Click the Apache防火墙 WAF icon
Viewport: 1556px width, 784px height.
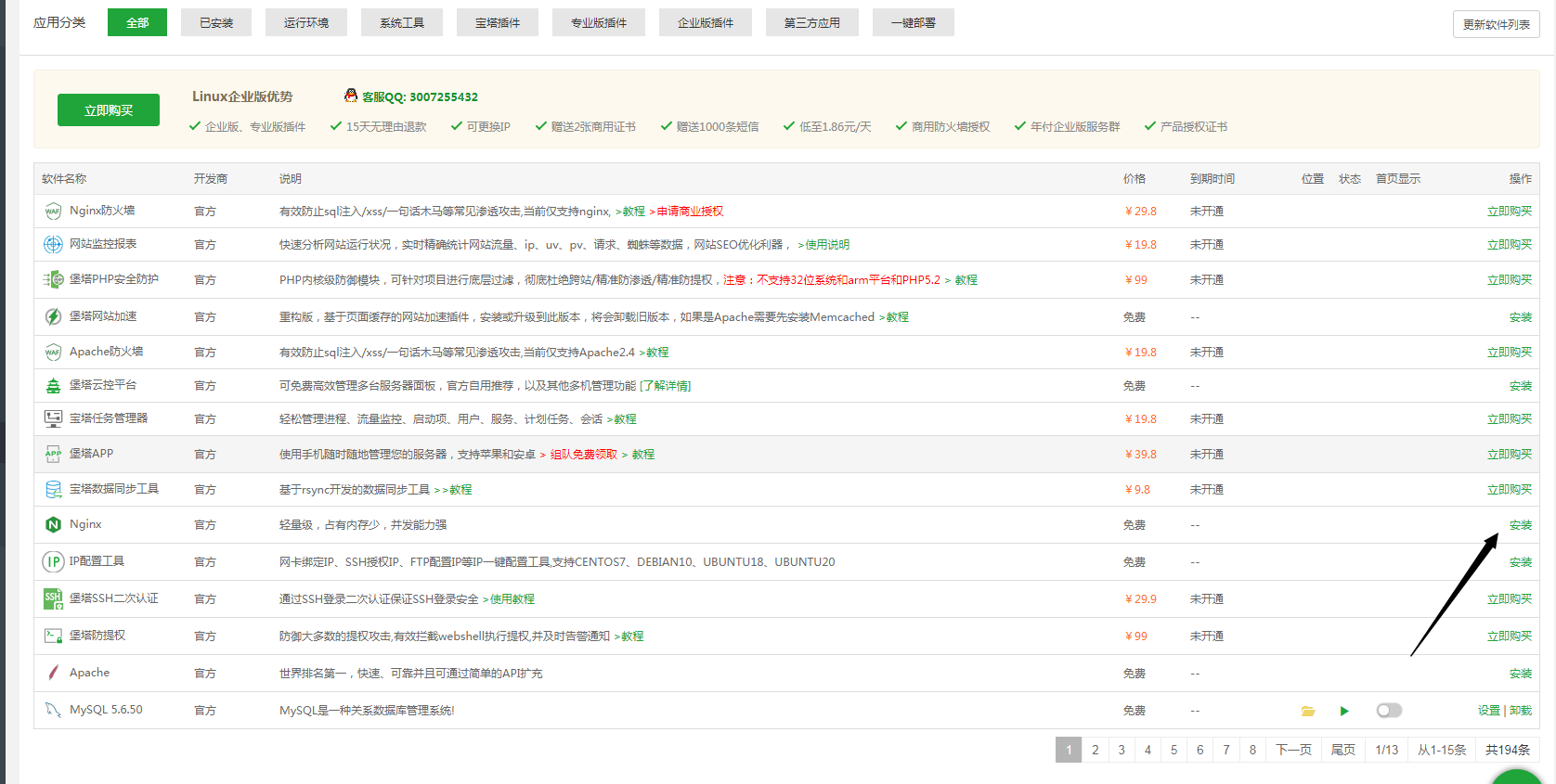[53, 353]
